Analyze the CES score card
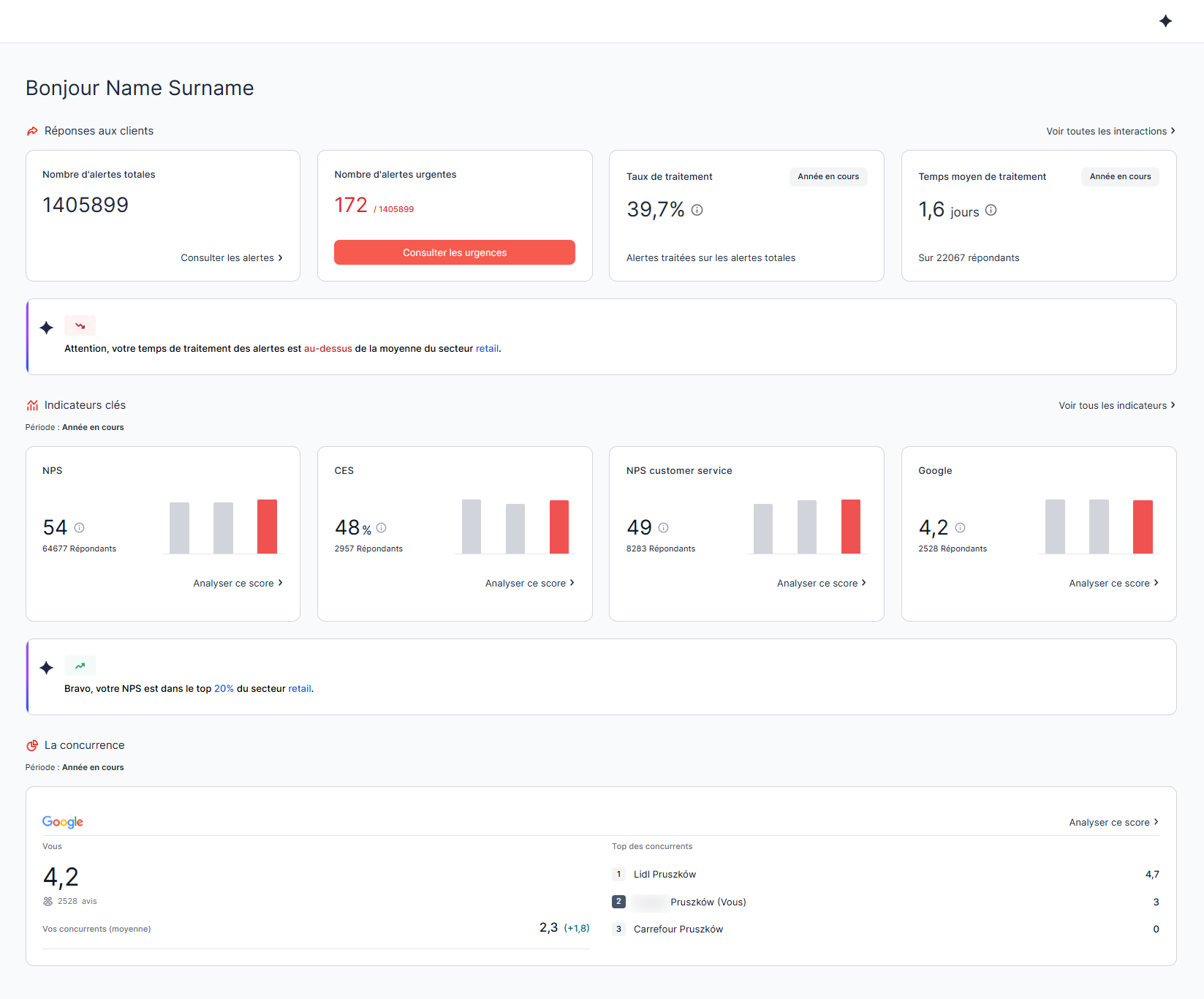Image resolution: width=1204 pixels, height=999 pixels. pyautogui.click(x=529, y=583)
